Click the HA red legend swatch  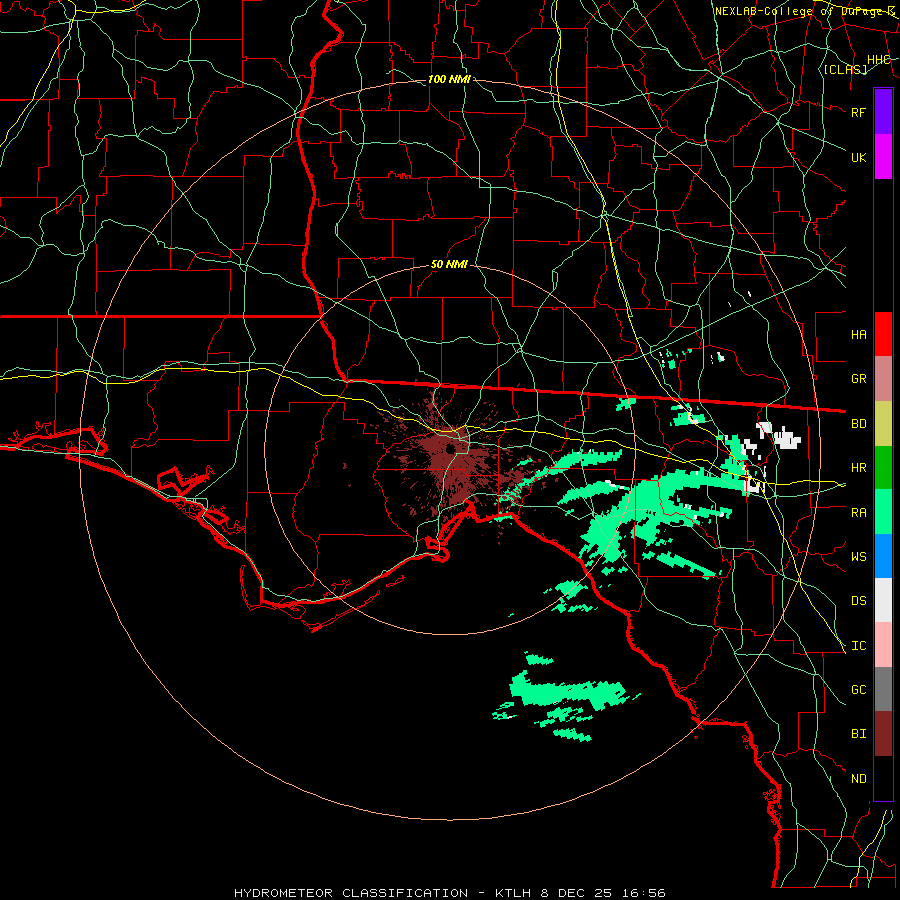883,334
